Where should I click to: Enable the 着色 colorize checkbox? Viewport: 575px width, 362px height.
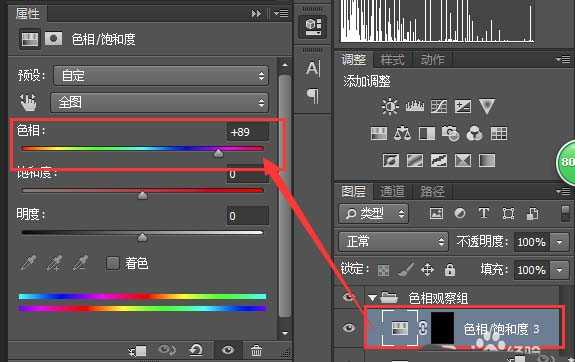pyautogui.click(x=113, y=263)
